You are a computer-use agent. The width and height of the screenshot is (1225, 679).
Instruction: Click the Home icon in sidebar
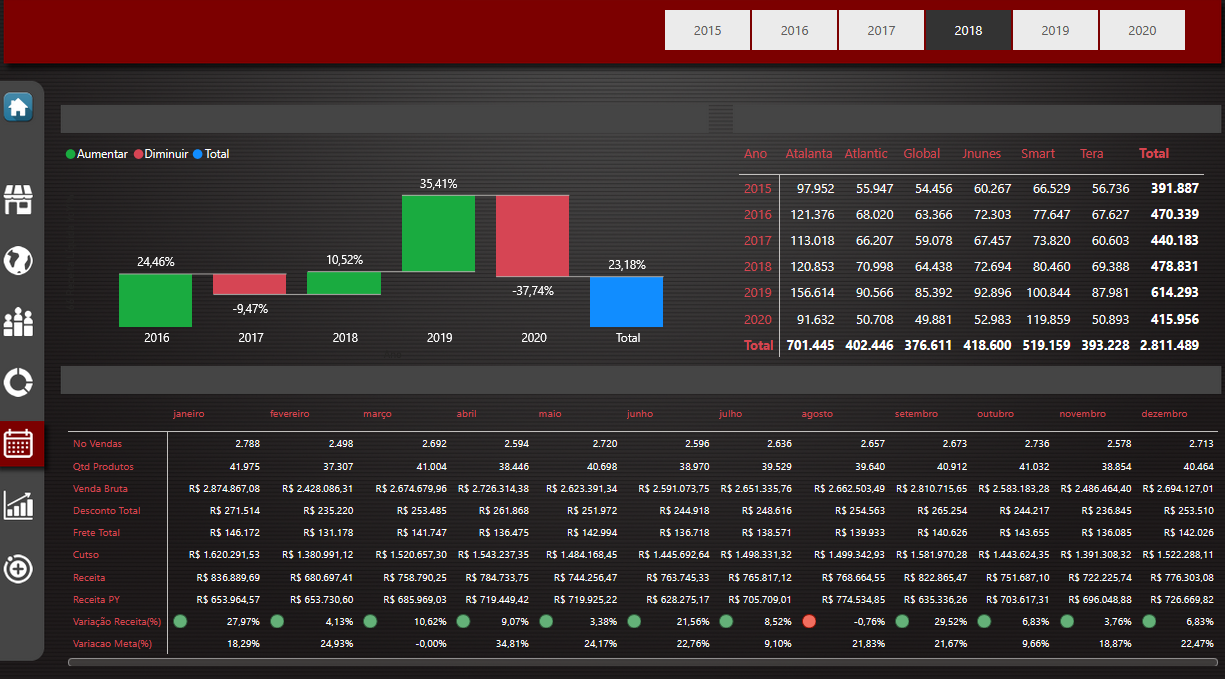point(18,107)
